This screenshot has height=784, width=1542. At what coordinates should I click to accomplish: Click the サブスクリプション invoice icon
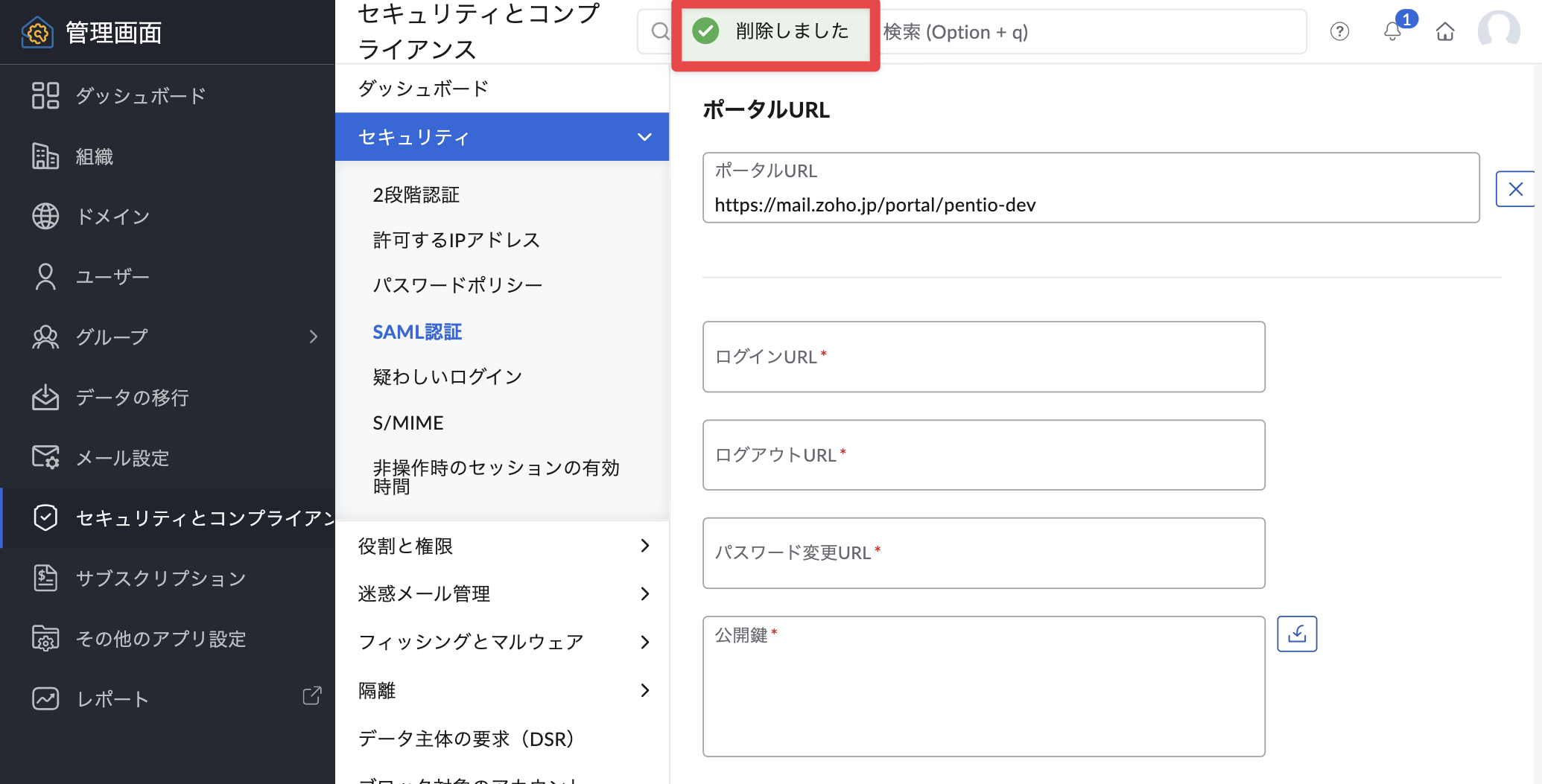click(45, 578)
